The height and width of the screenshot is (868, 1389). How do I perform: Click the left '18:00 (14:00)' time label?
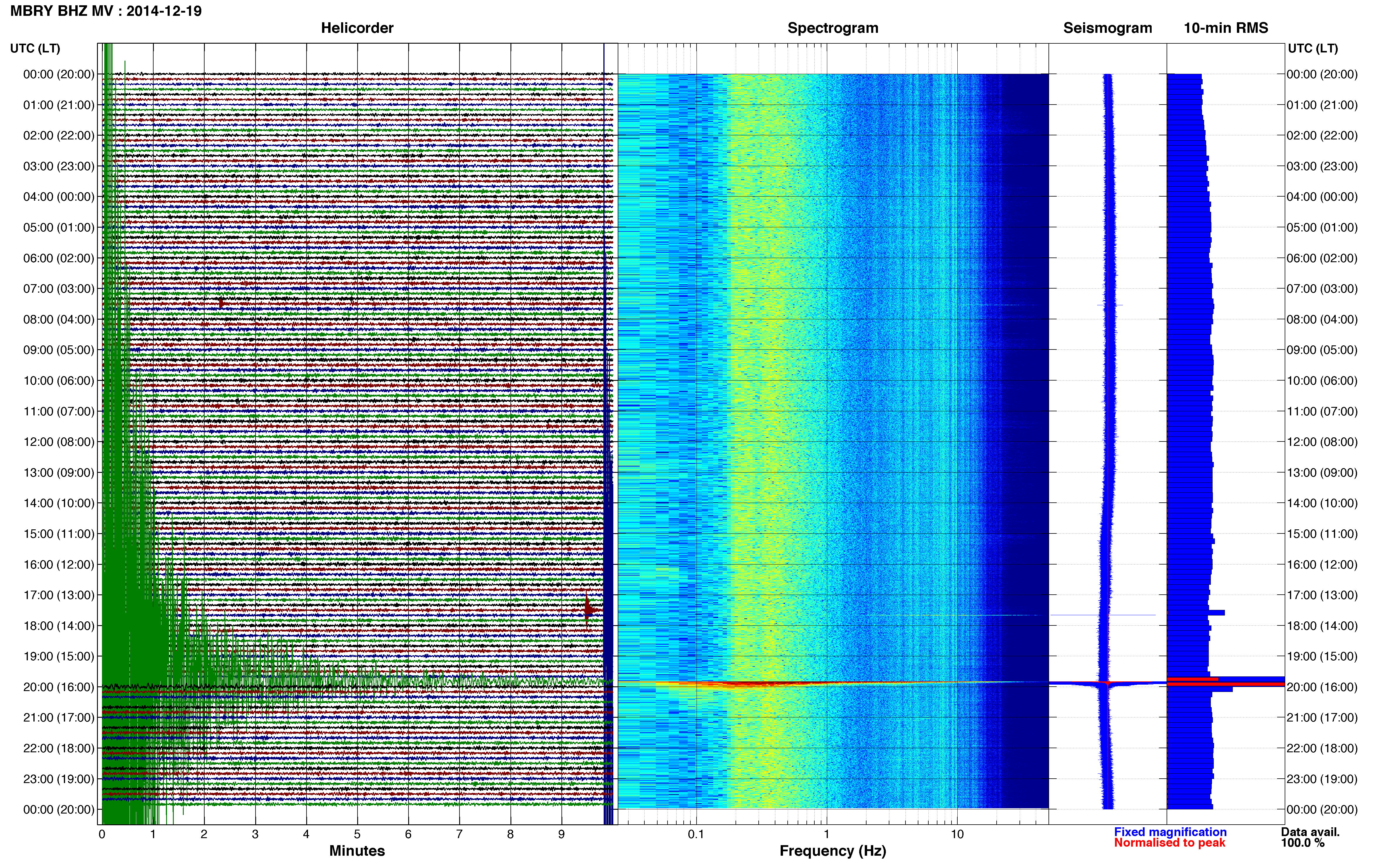click(59, 626)
